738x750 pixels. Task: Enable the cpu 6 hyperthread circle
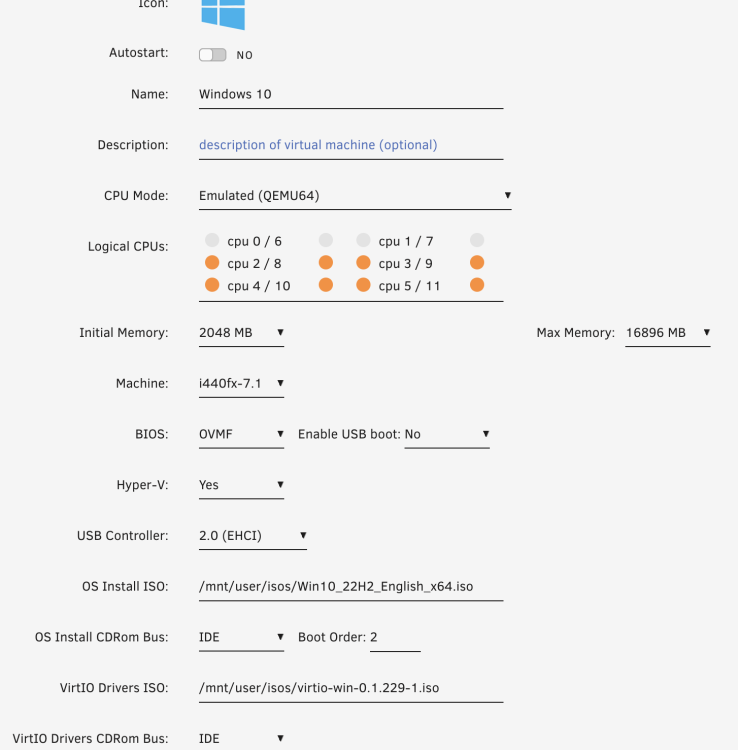coord(326,240)
